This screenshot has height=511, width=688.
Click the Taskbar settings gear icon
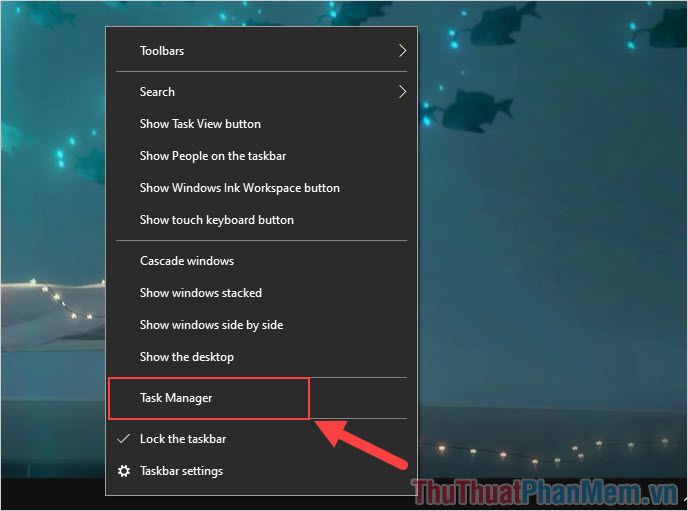(x=124, y=471)
